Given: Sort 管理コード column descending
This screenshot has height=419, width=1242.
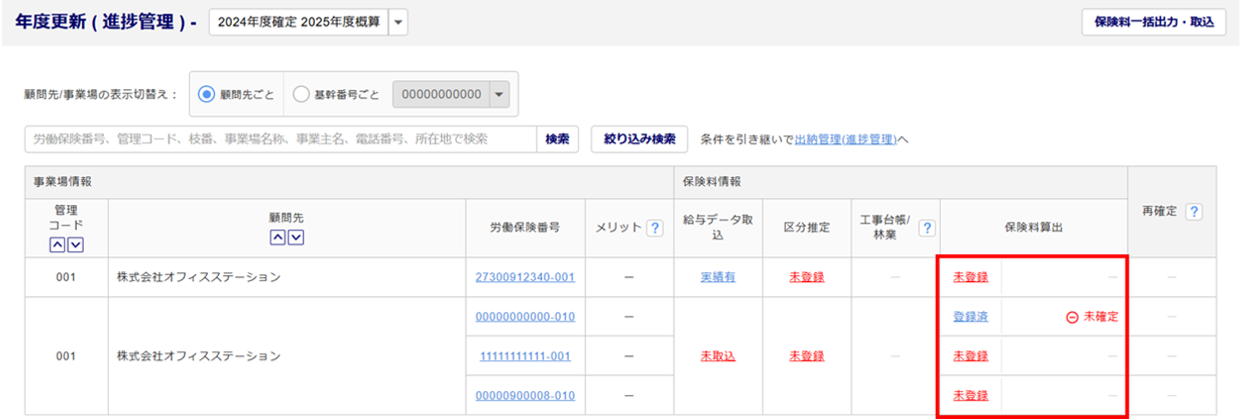Looking at the screenshot, I should [75, 245].
